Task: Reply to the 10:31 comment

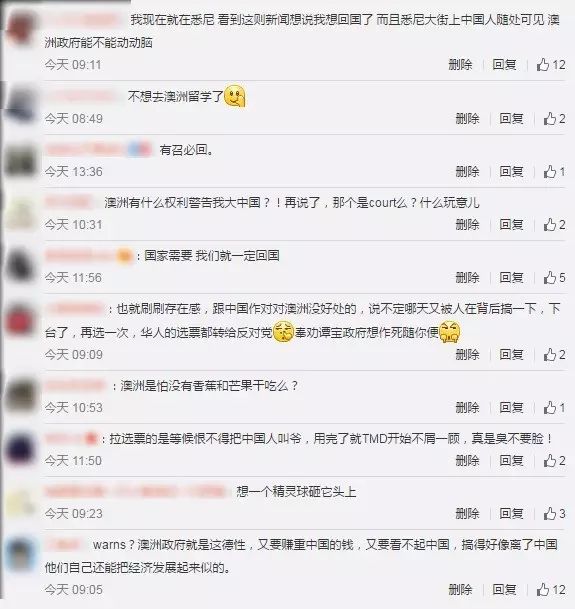Action: click(x=511, y=224)
